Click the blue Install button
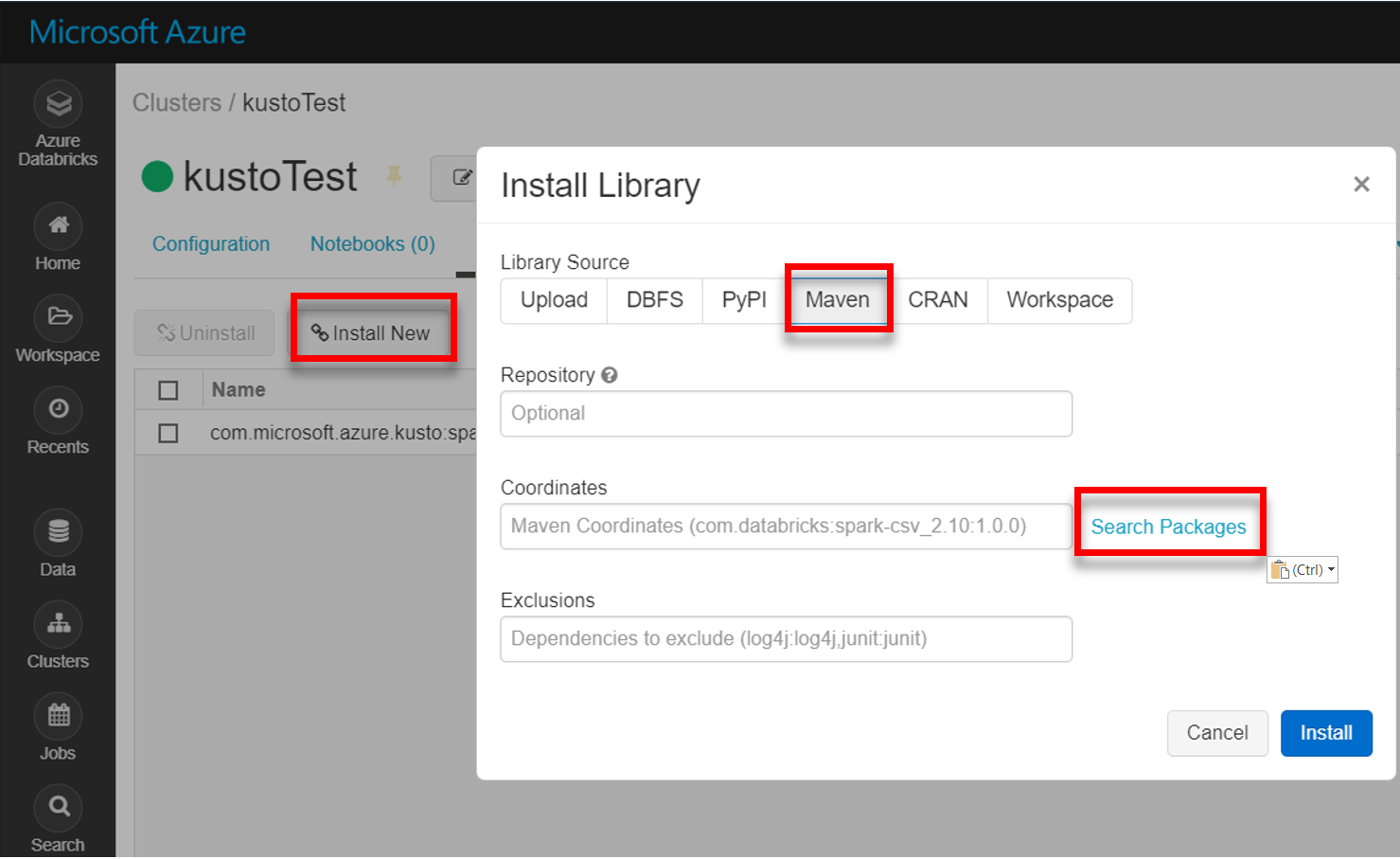 pos(1325,732)
